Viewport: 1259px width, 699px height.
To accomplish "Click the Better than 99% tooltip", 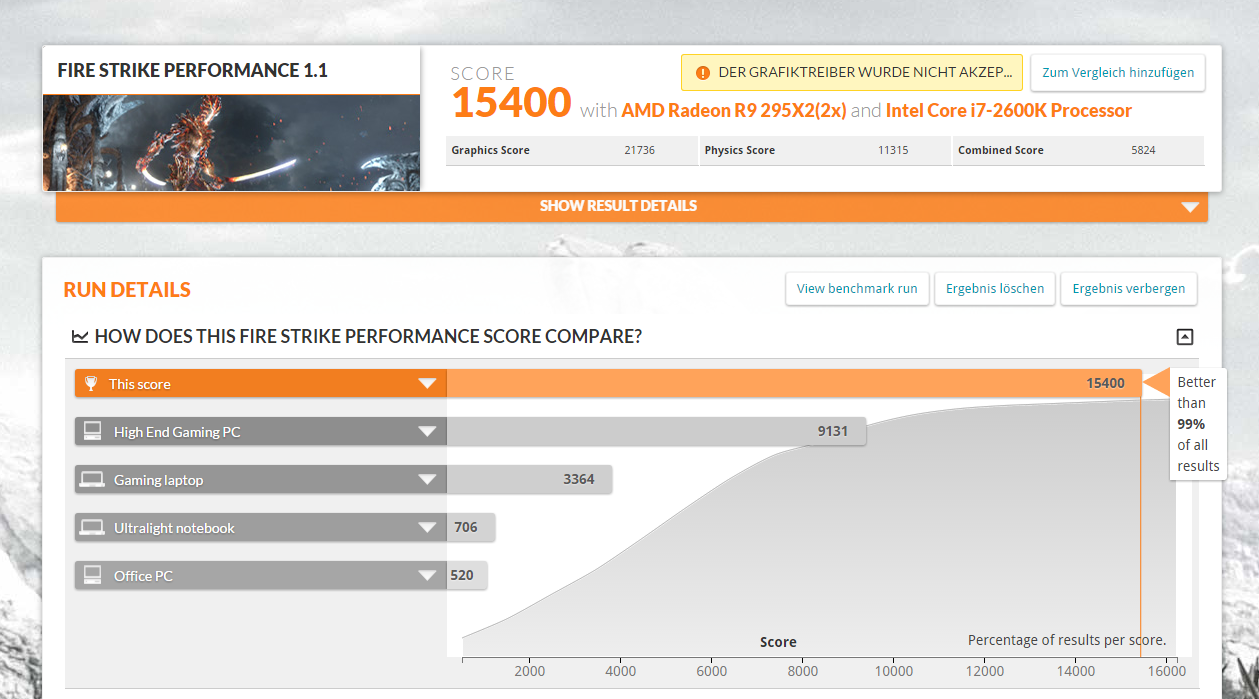I will pyautogui.click(x=1198, y=424).
